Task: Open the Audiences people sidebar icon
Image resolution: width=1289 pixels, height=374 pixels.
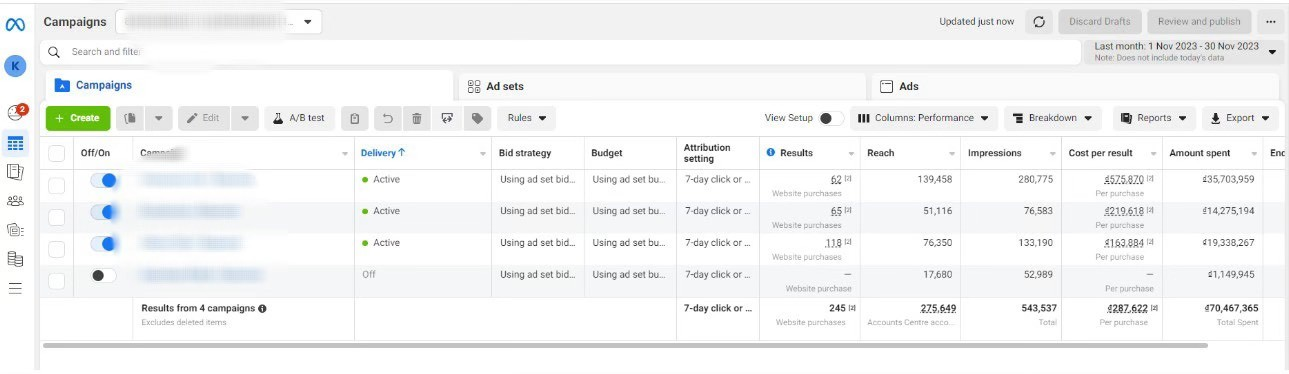Action: point(15,200)
